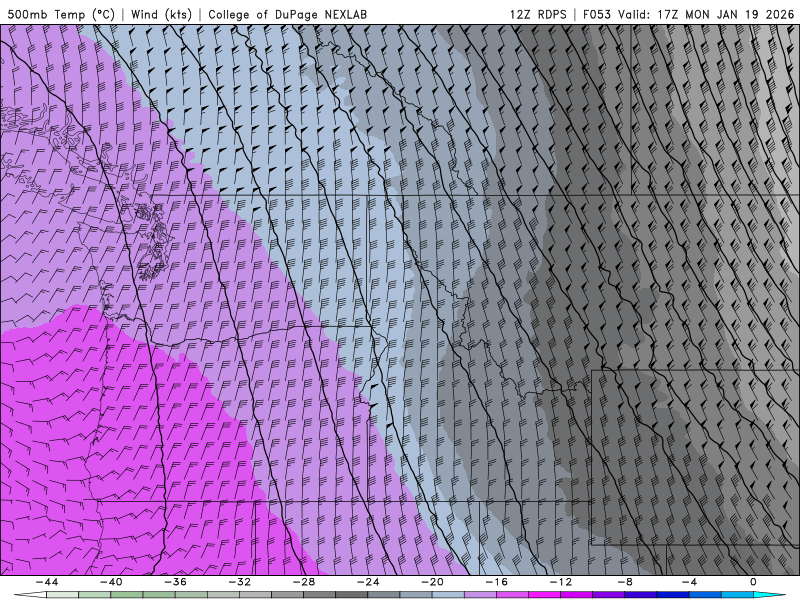Click the -8 colorbar label

click(x=625, y=582)
